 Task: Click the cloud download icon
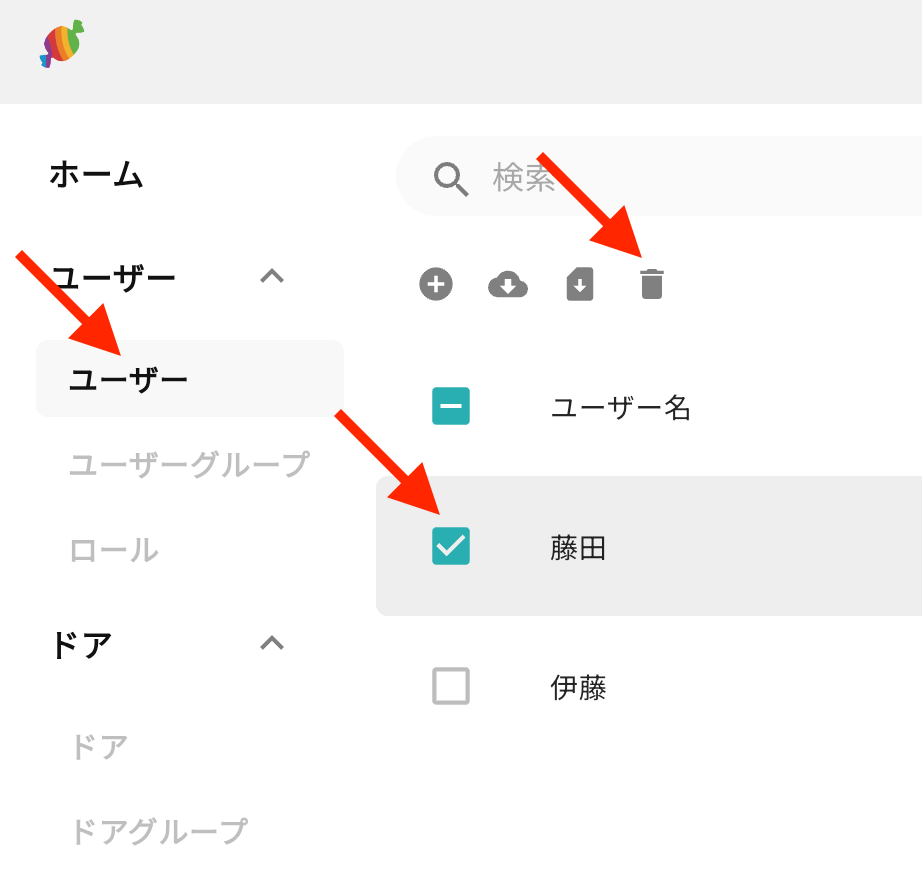coord(508,285)
